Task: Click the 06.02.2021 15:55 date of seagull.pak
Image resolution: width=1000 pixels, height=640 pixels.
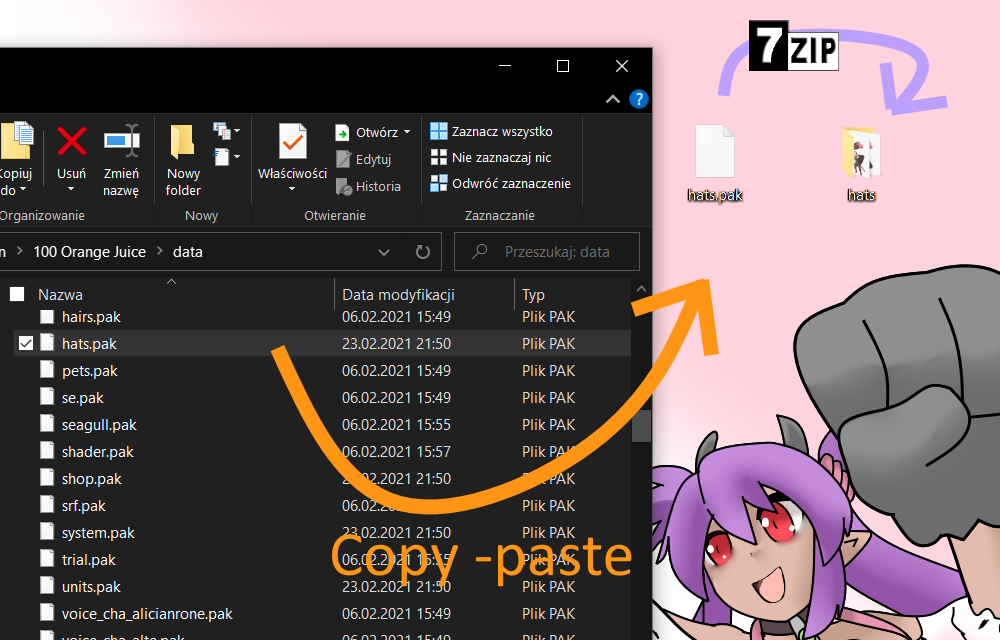Action: (396, 425)
